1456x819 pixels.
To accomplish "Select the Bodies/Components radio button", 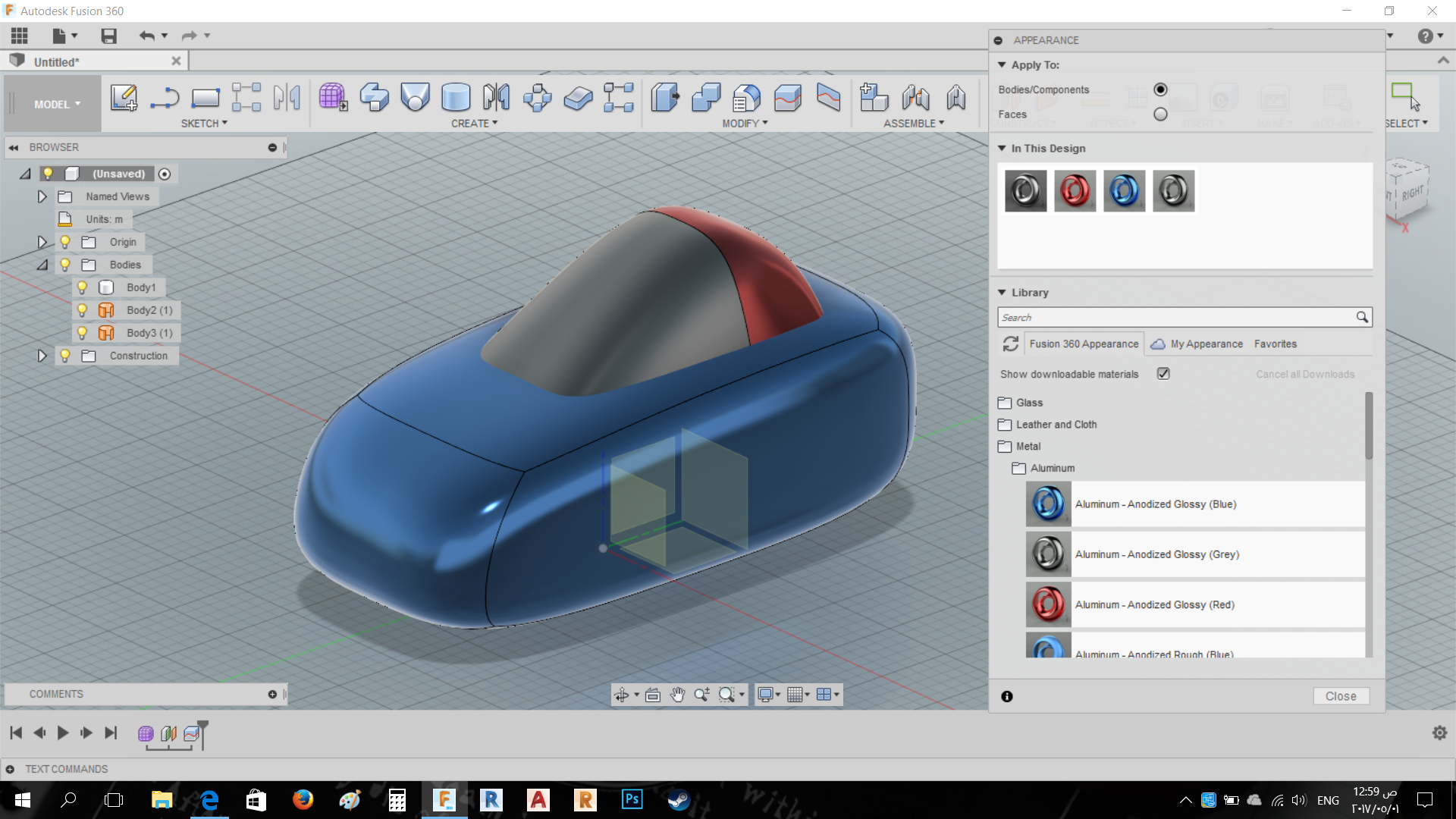I will click(1160, 89).
